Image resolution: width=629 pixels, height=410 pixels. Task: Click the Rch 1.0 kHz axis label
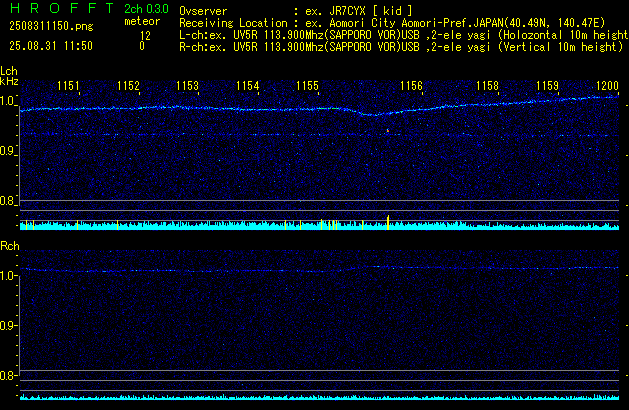8,276
